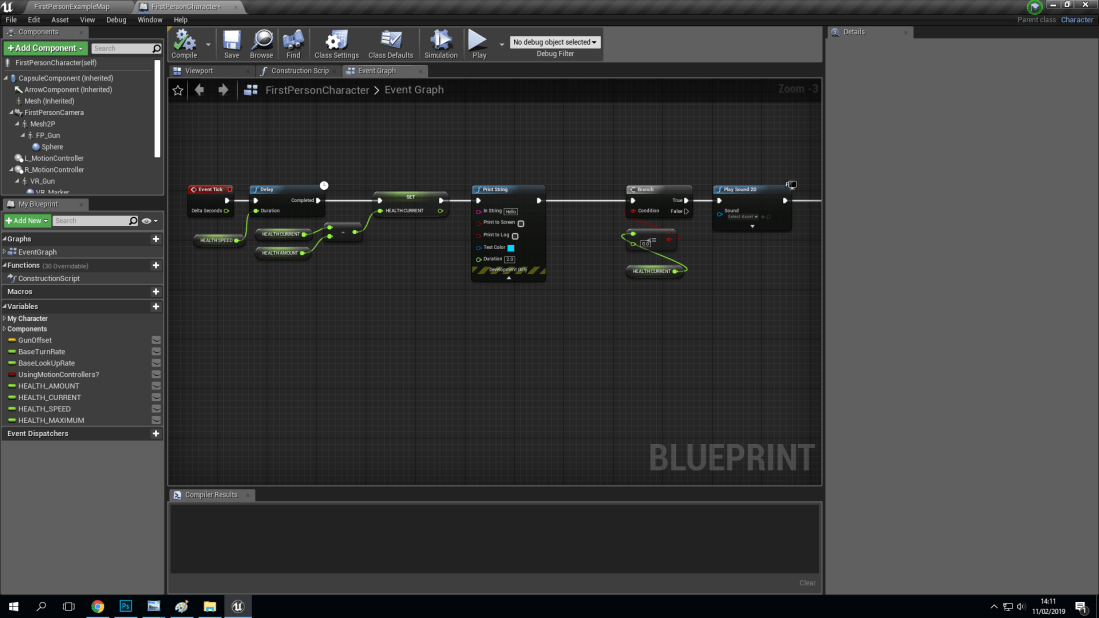Viewport: 1099px width, 618px height.
Task: Click the Add Component button
Action: click(45, 47)
